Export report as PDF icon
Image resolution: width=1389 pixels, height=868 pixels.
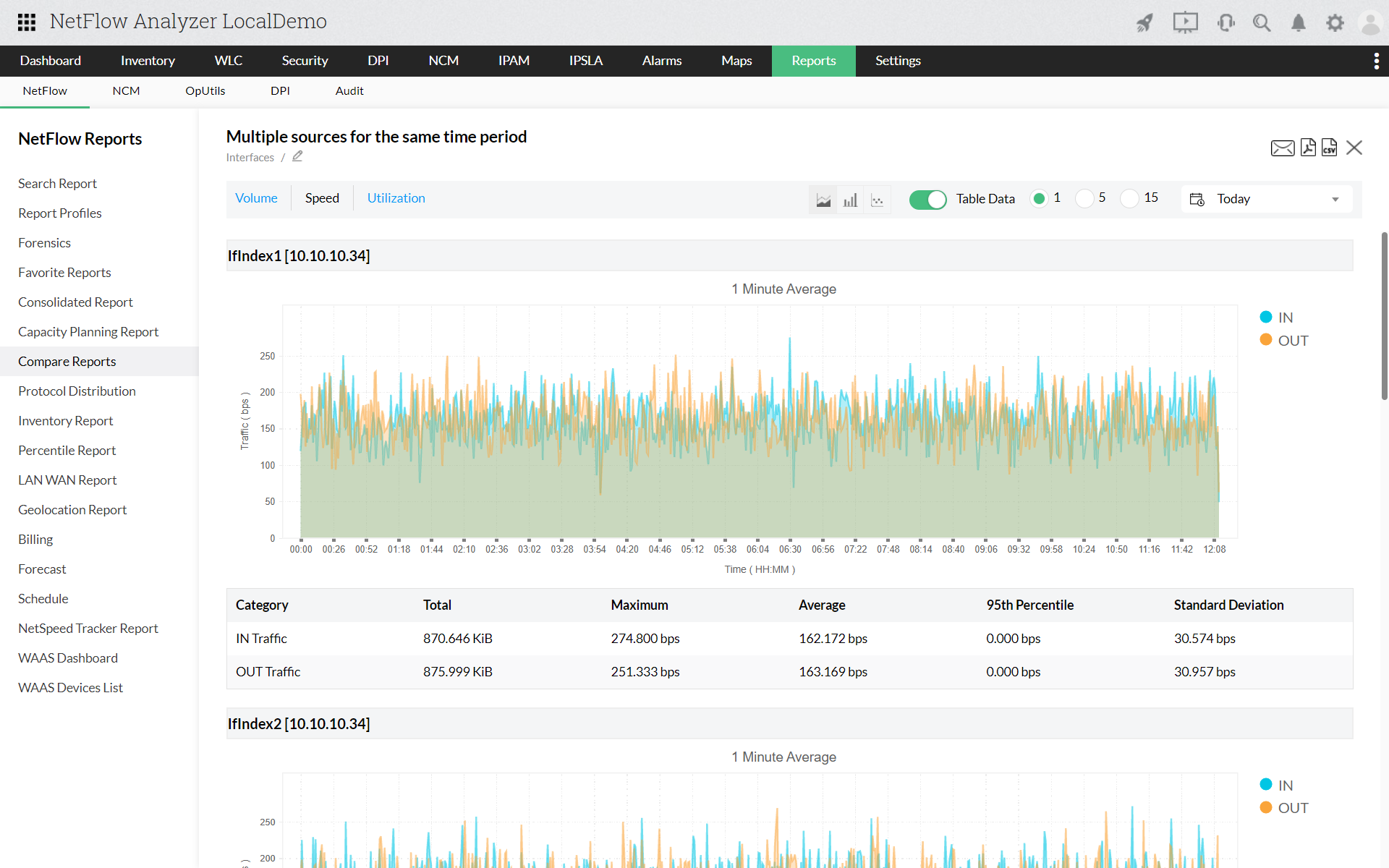coord(1308,148)
